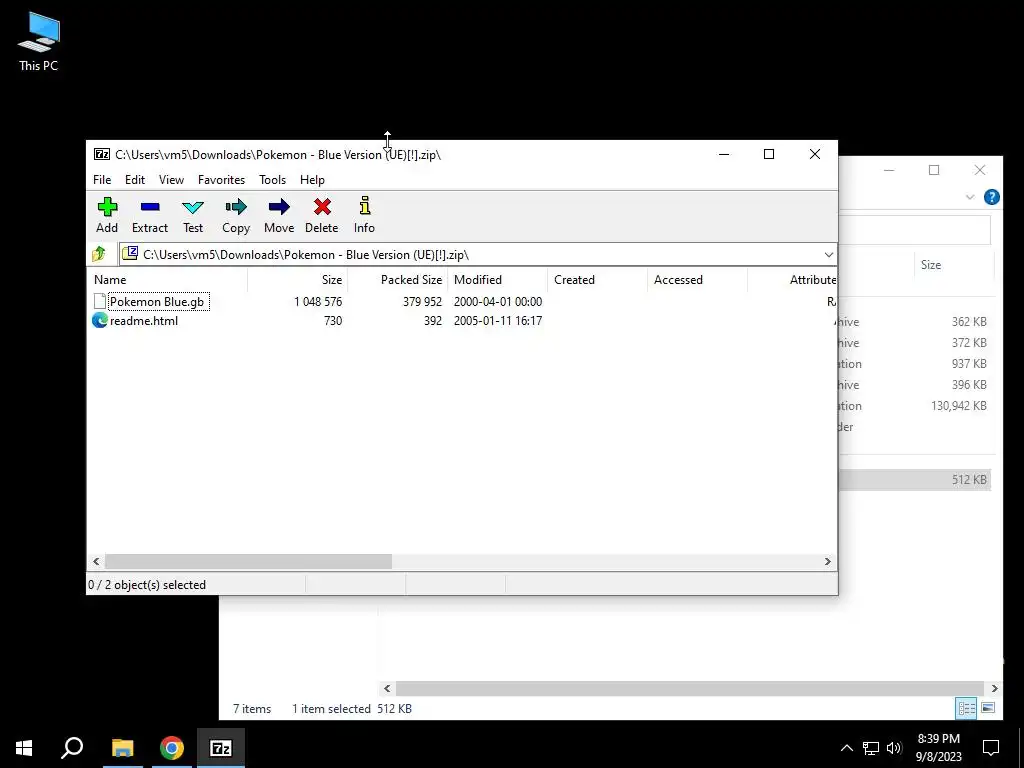Open the notification center

991,748
